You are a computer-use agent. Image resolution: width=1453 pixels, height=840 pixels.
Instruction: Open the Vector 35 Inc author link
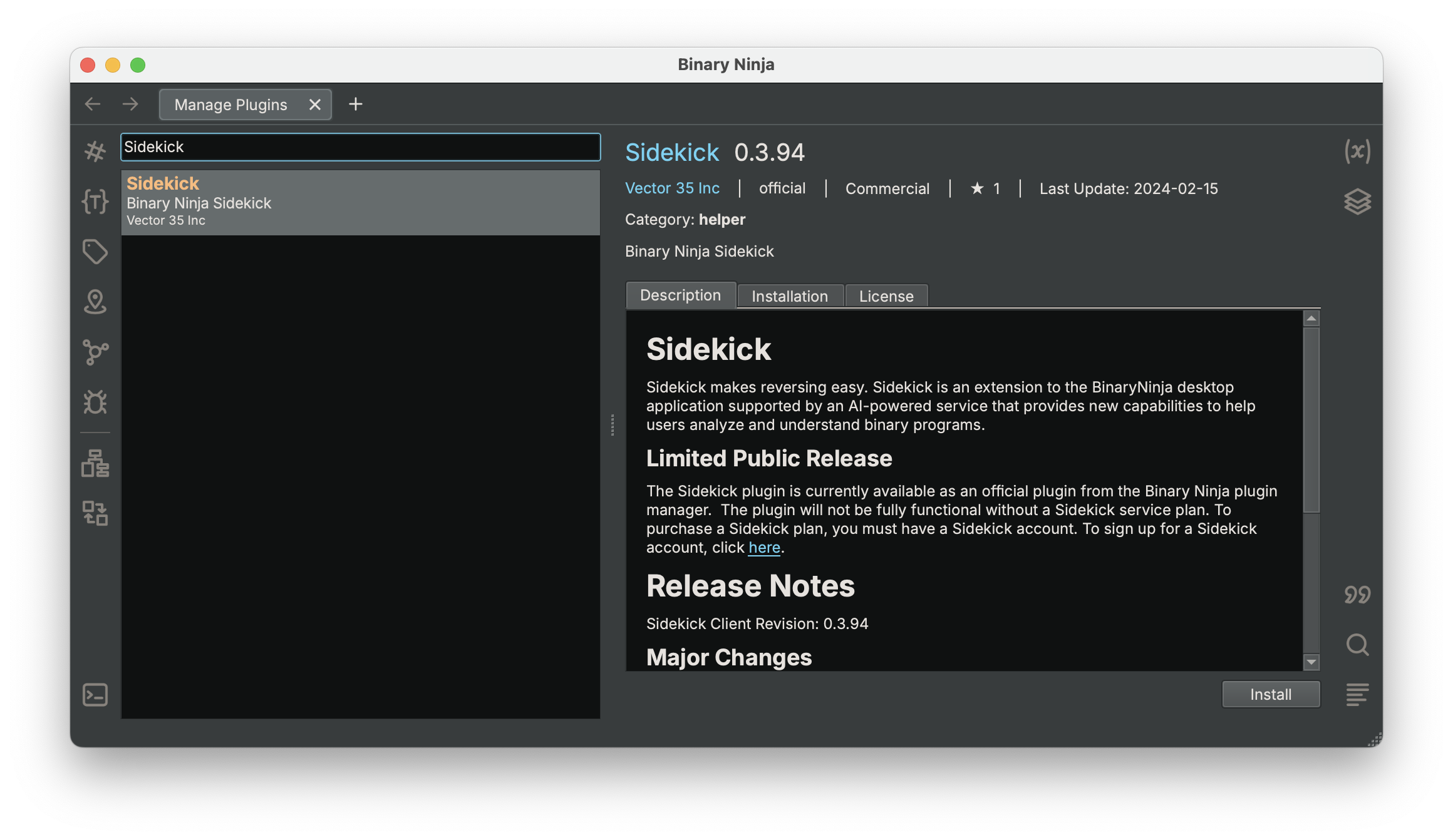click(672, 188)
